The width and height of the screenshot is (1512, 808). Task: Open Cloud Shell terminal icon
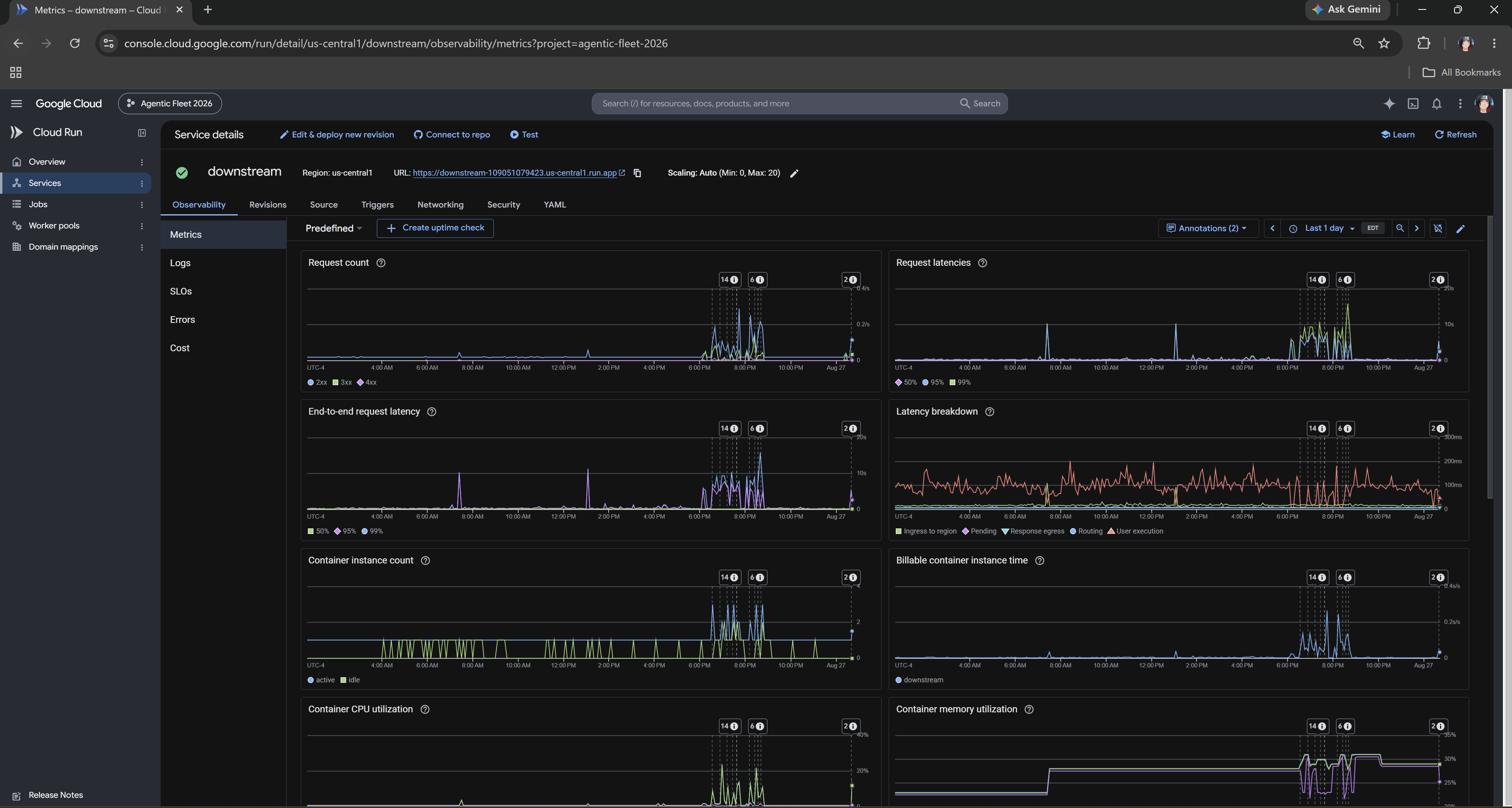pos(1413,104)
